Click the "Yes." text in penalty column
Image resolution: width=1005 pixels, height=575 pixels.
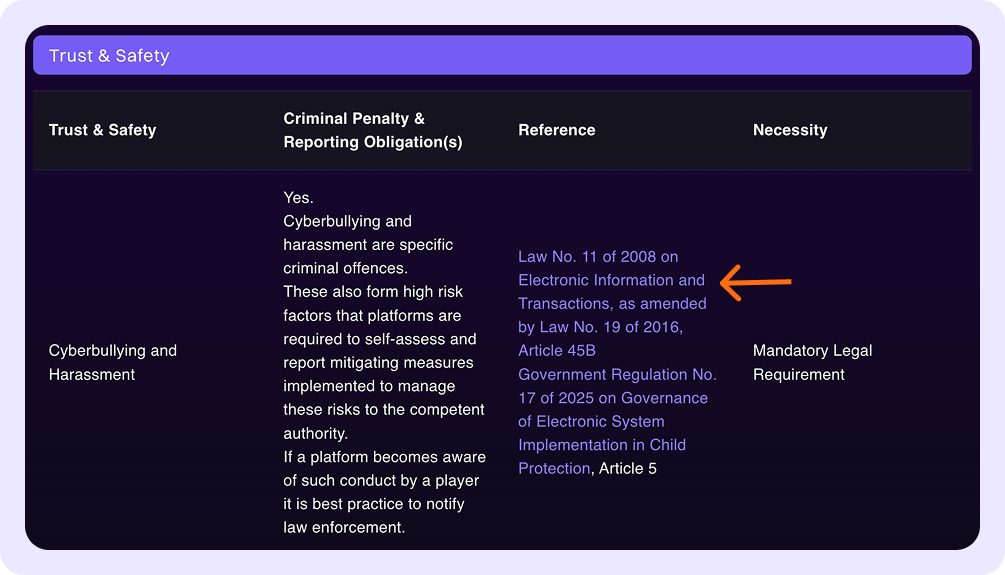(298, 198)
